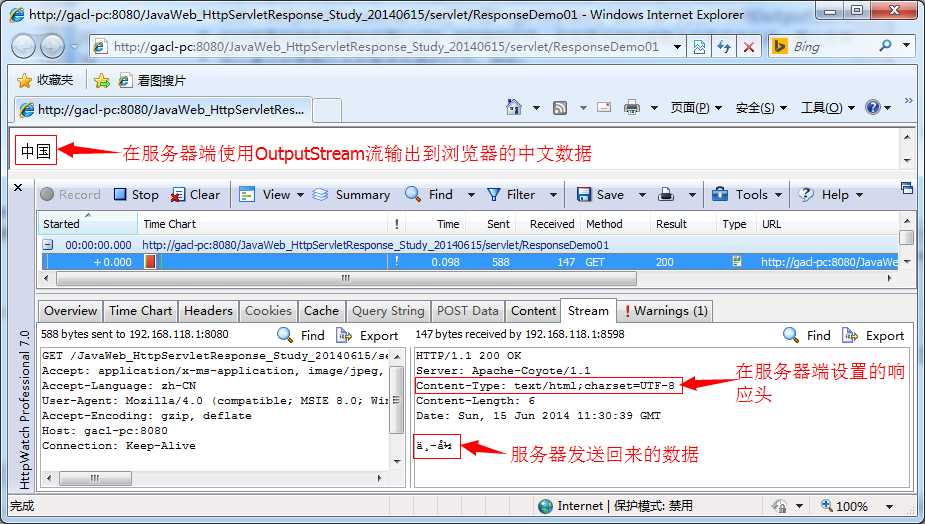Switch to the Time Chart tab
The image size is (925, 524).
click(x=140, y=310)
